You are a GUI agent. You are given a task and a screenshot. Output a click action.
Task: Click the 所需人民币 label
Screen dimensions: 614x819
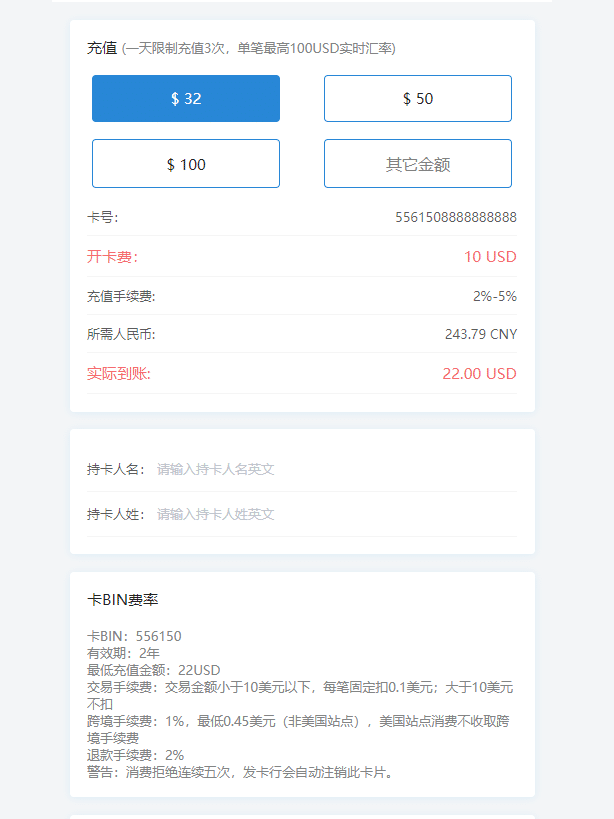coord(121,334)
